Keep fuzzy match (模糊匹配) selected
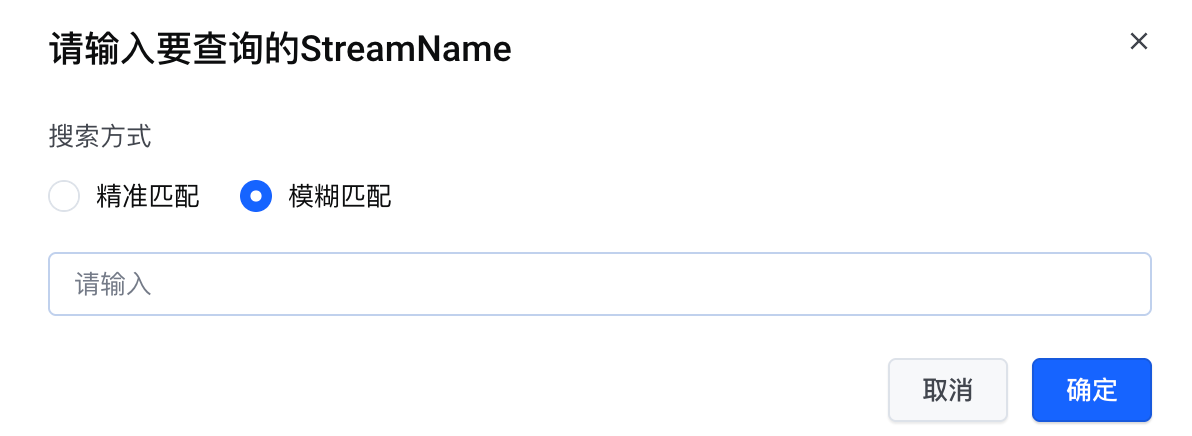The height and width of the screenshot is (436, 1192). [256, 197]
